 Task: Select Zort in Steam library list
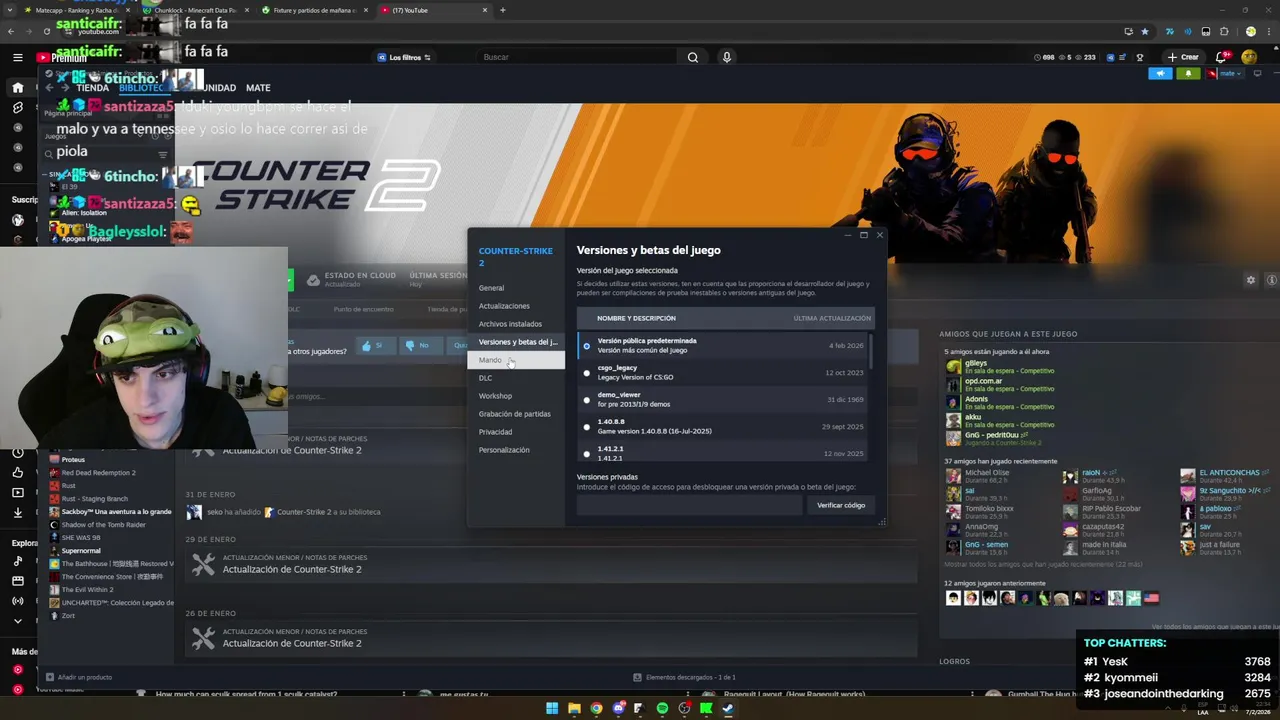click(68, 615)
